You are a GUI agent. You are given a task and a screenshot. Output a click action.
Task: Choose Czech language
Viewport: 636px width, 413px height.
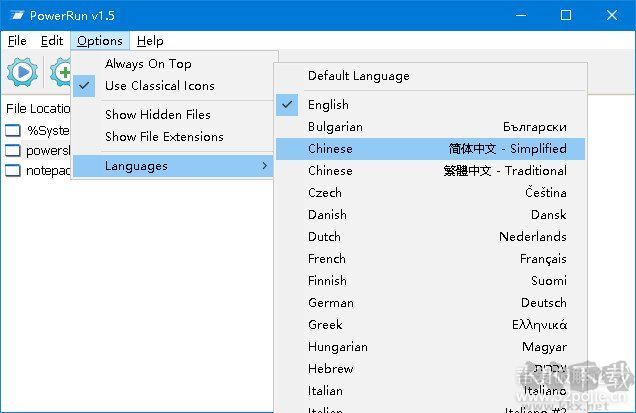tap(431, 193)
